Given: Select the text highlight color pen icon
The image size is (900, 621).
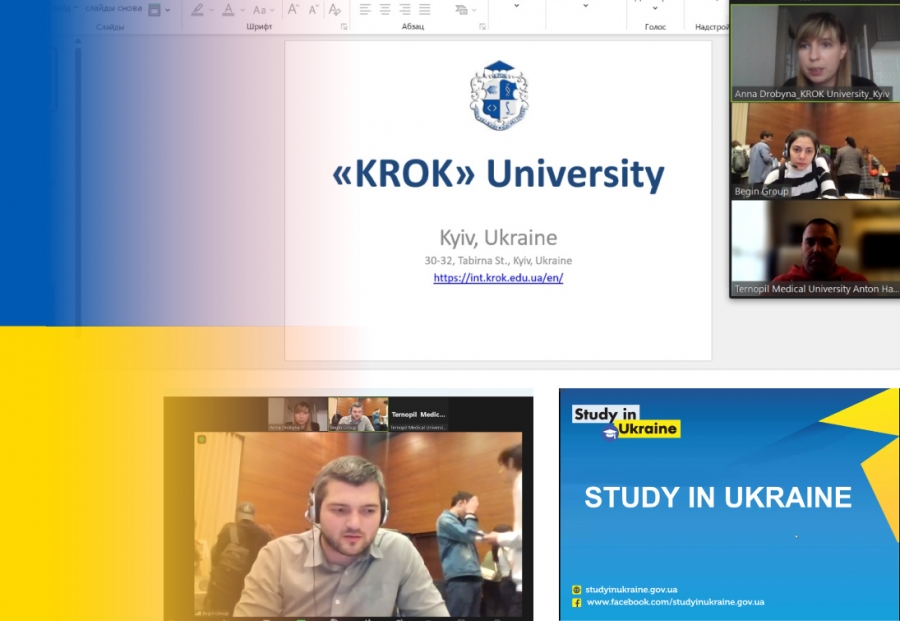Looking at the screenshot, I should [197, 10].
